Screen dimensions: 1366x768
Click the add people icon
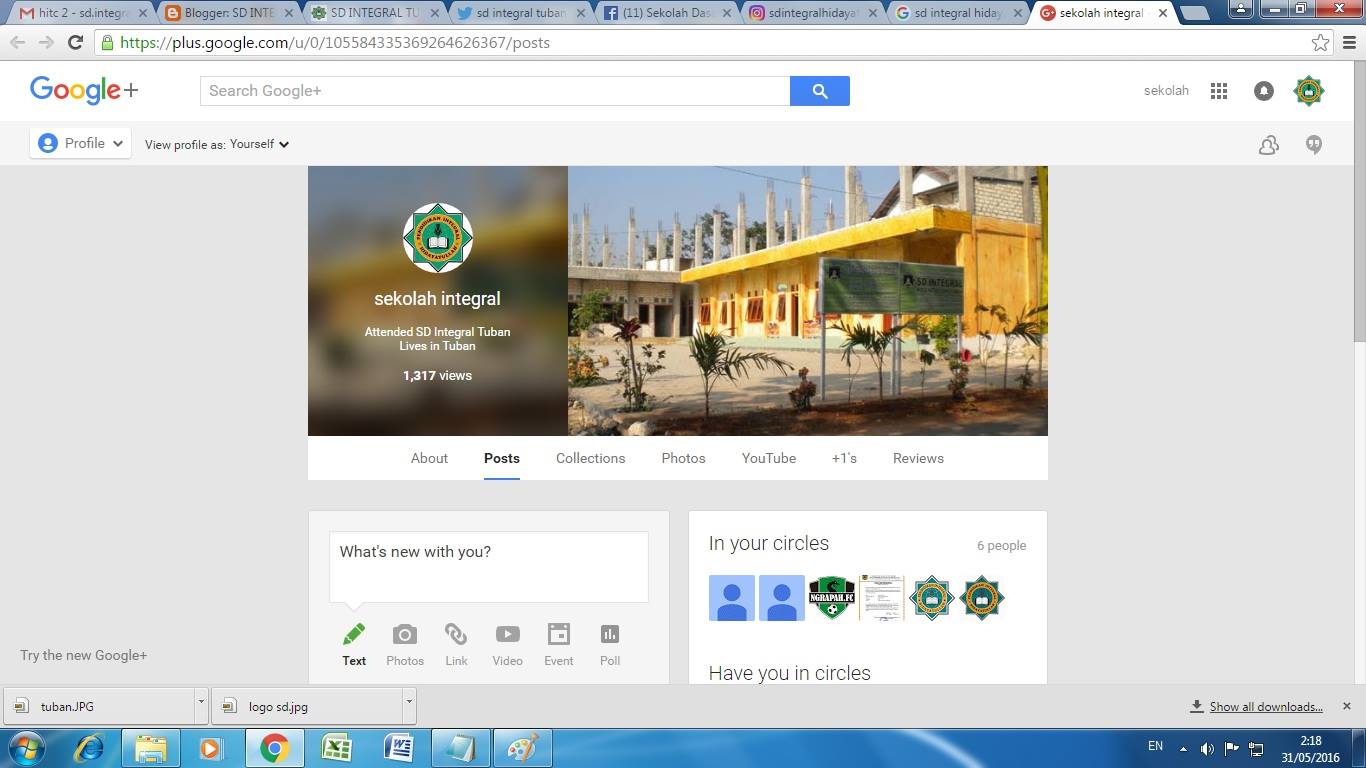pyautogui.click(x=1269, y=145)
